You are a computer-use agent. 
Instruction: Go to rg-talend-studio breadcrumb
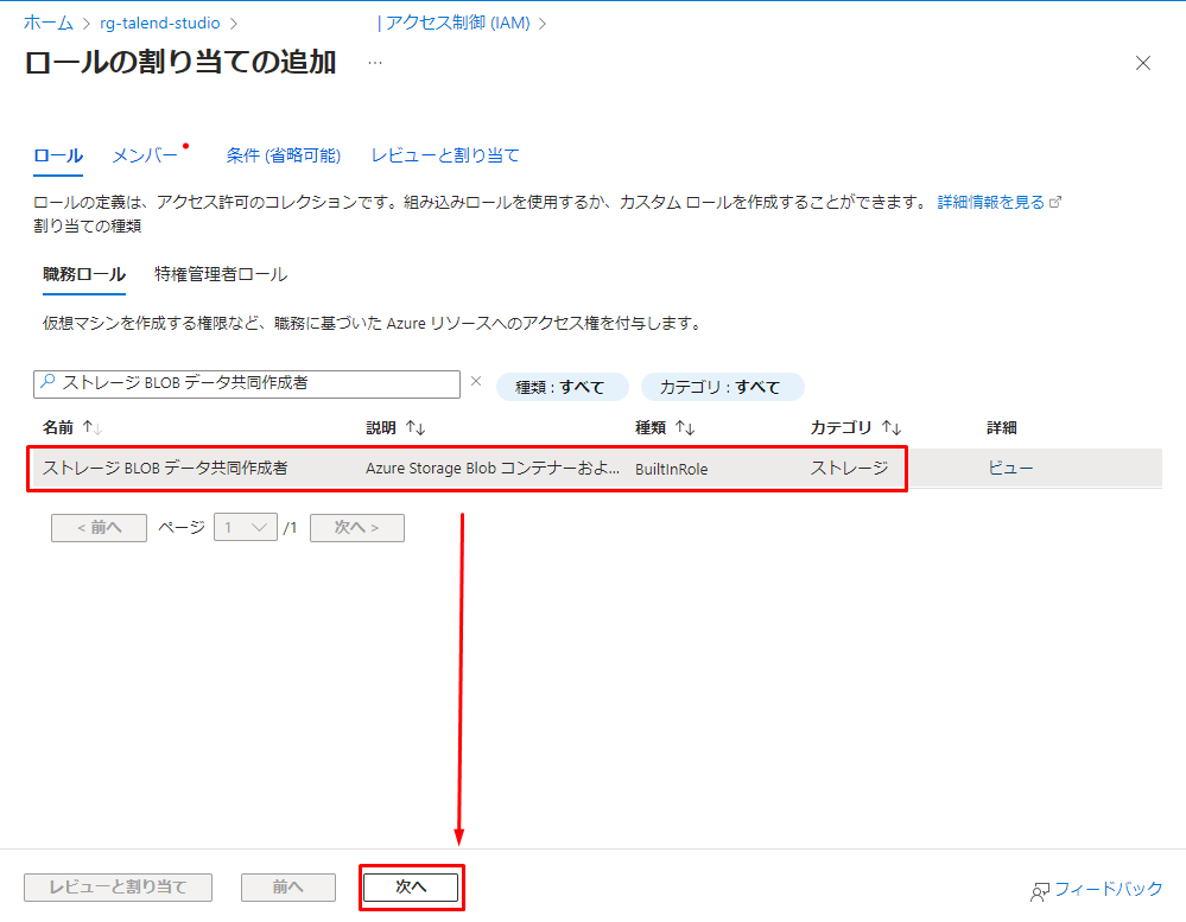pos(160,23)
